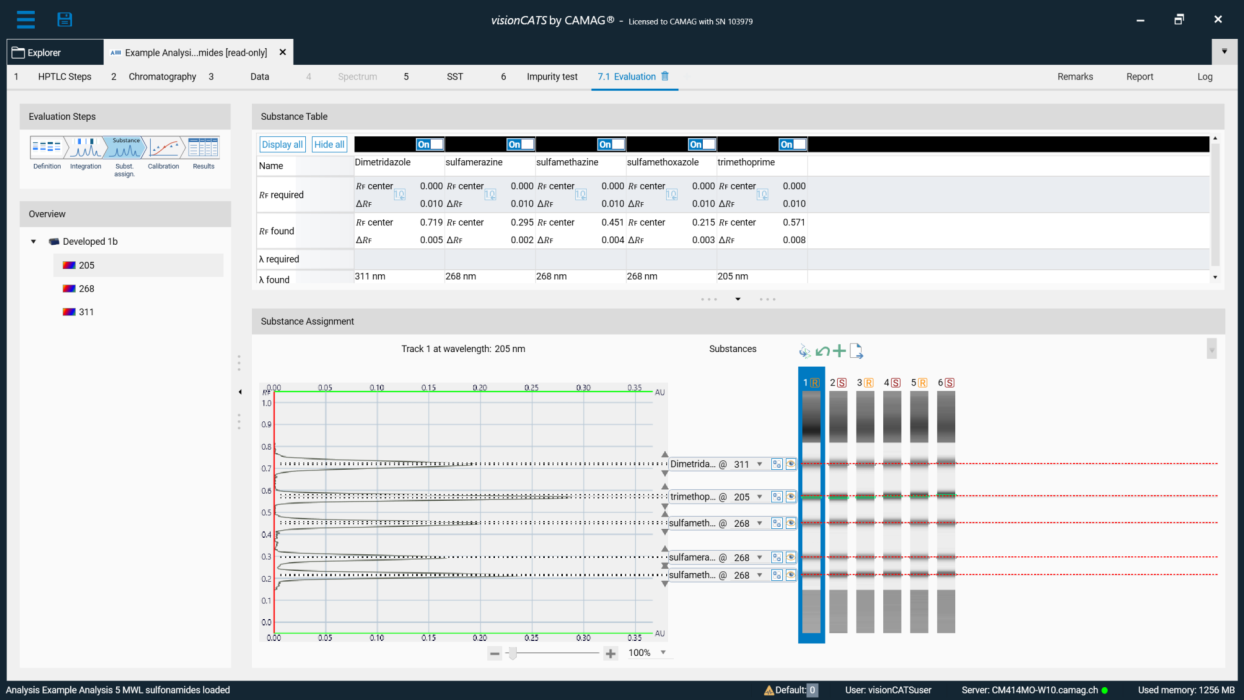This screenshot has height=700, width=1244.
Task: Add a new substance with the plus icon
Action: tap(838, 349)
